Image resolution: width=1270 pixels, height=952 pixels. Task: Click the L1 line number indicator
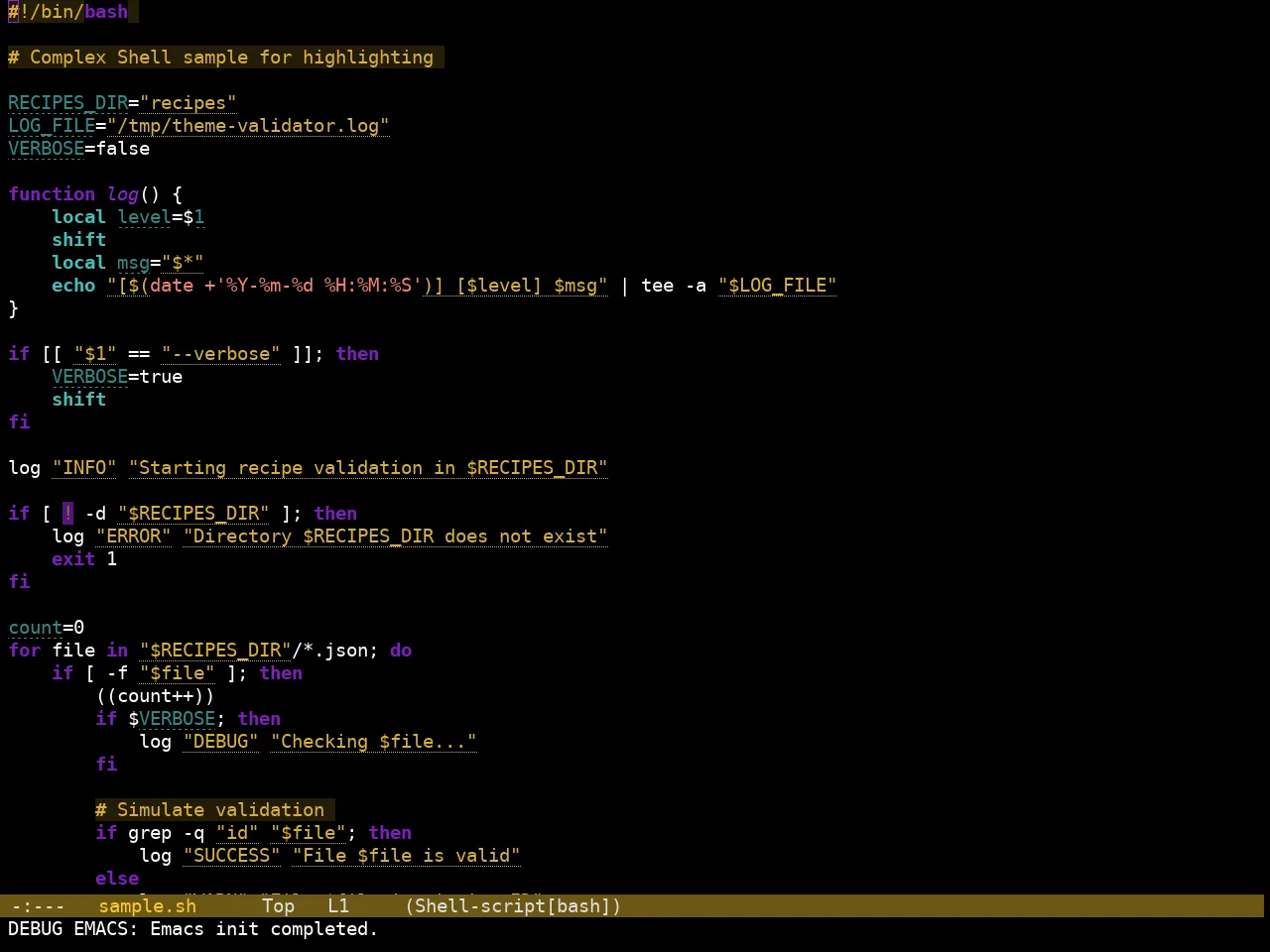click(338, 906)
